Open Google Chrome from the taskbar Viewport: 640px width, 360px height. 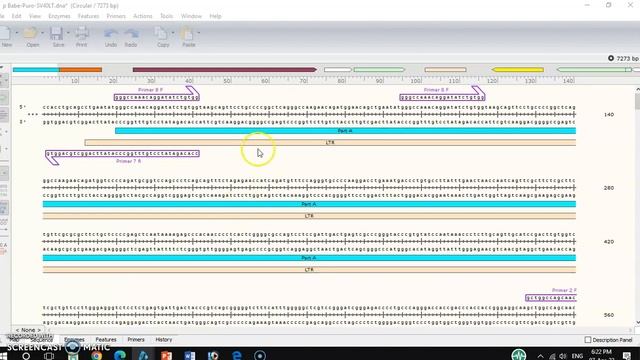coord(96,356)
